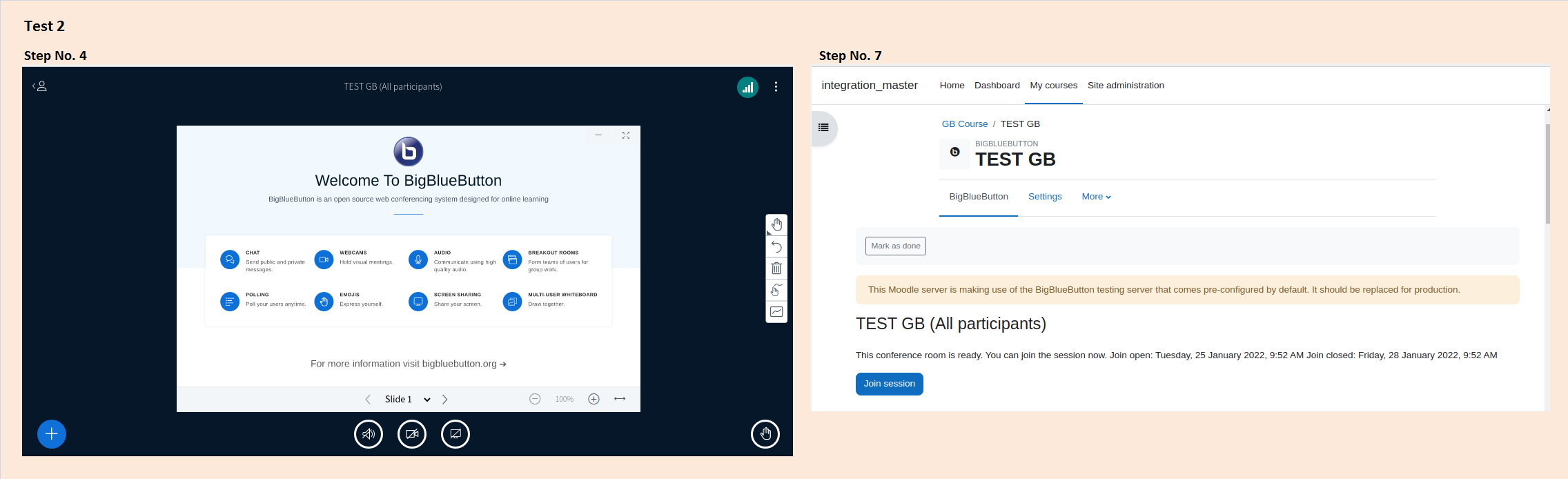Click the Screen Sharing icon on slide

[x=418, y=302]
